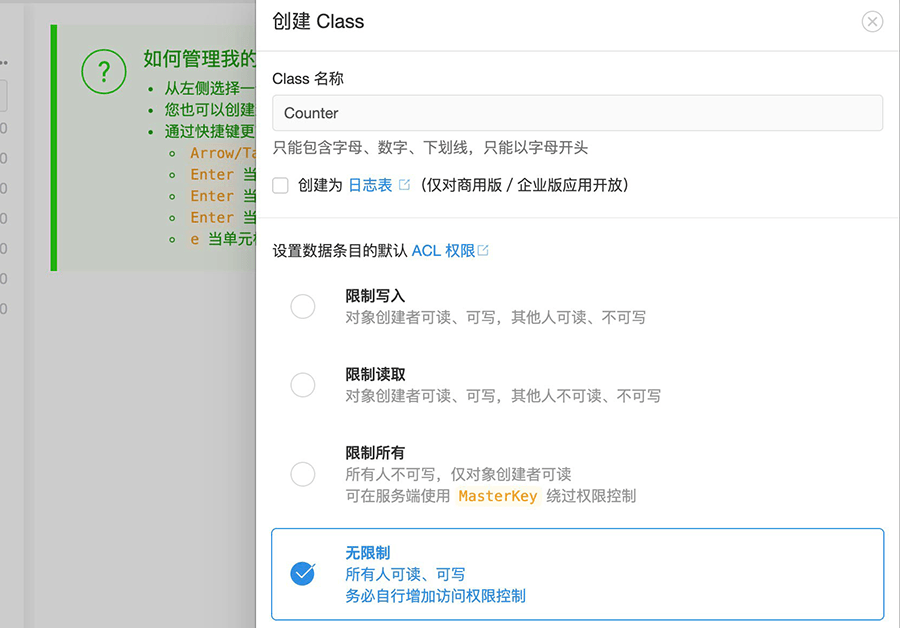The image size is (900, 628).
Task: Click the 创建 Class dialog title
Action: 320,21
